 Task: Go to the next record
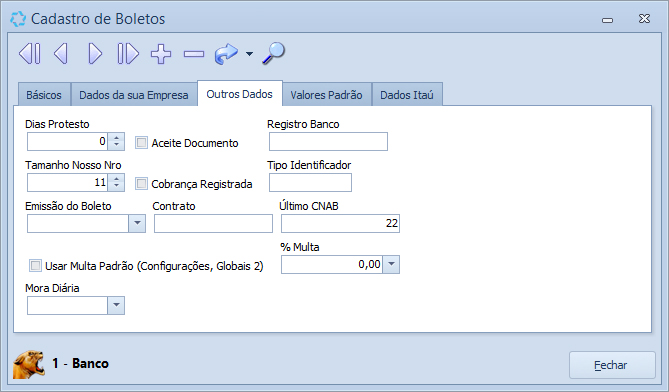pos(95,54)
